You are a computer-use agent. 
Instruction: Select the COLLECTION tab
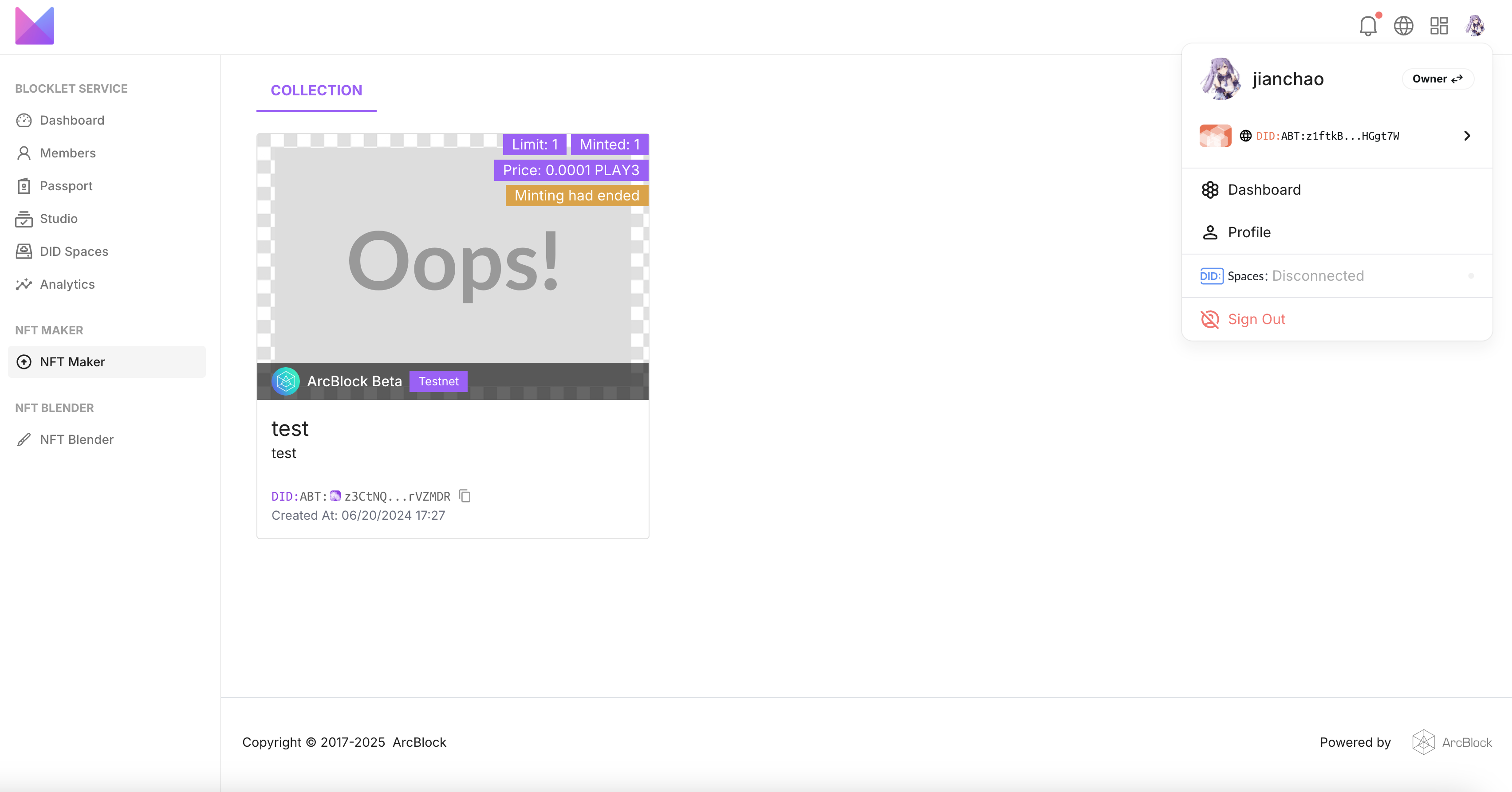[x=316, y=90]
